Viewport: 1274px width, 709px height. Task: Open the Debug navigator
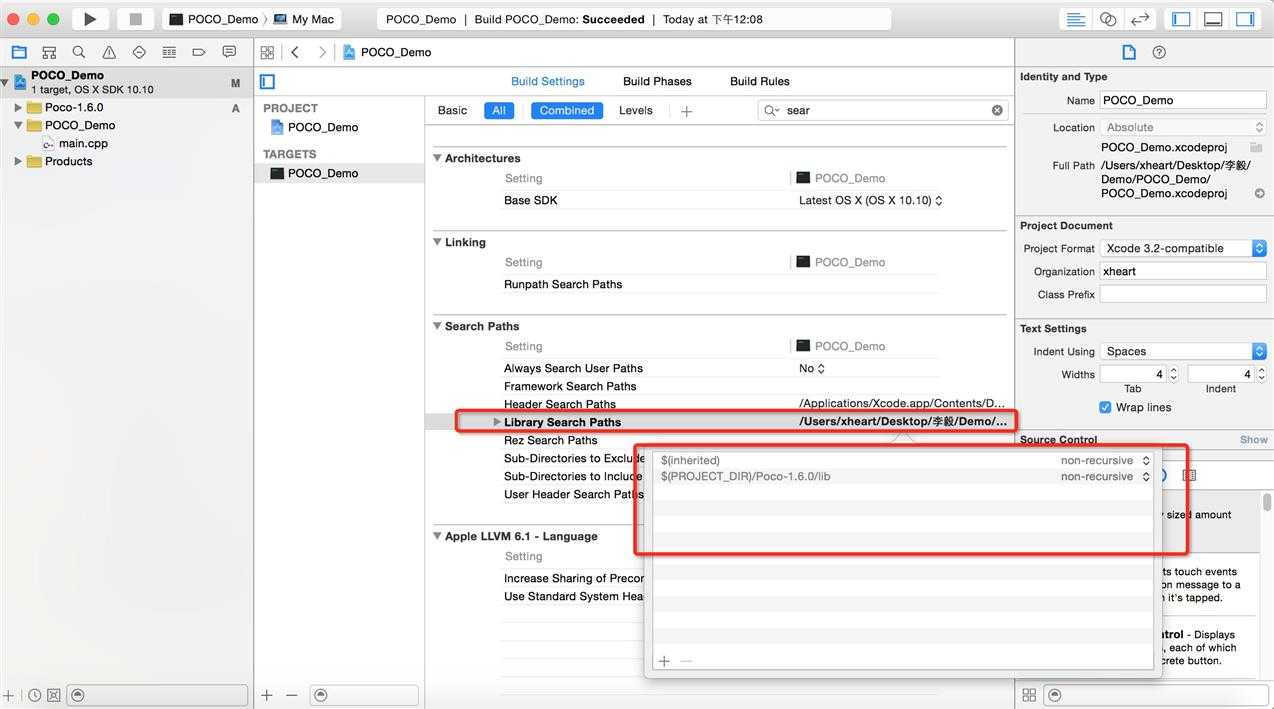coord(169,52)
